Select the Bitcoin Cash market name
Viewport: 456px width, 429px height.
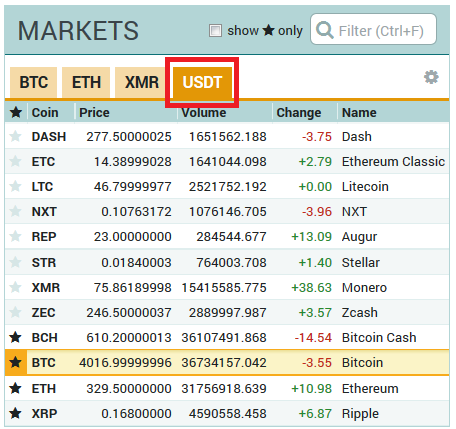coord(379,338)
